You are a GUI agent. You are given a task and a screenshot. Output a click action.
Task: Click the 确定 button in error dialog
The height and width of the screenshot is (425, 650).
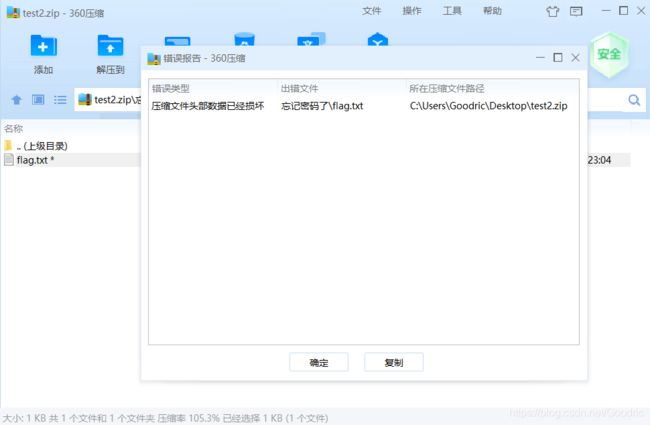pyautogui.click(x=319, y=362)
